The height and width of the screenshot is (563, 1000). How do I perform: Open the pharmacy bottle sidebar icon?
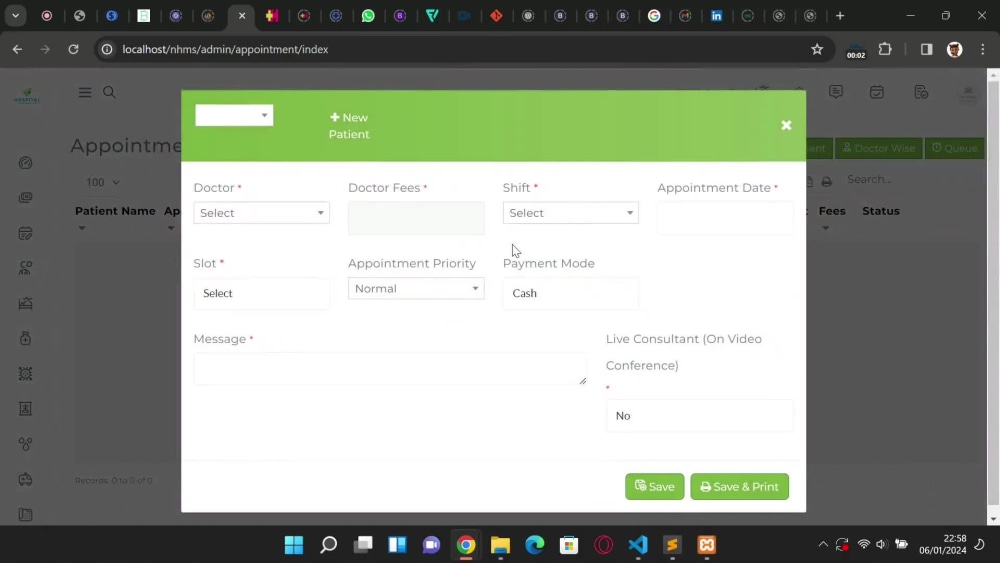pyautogui.click(x=26, y=339)
